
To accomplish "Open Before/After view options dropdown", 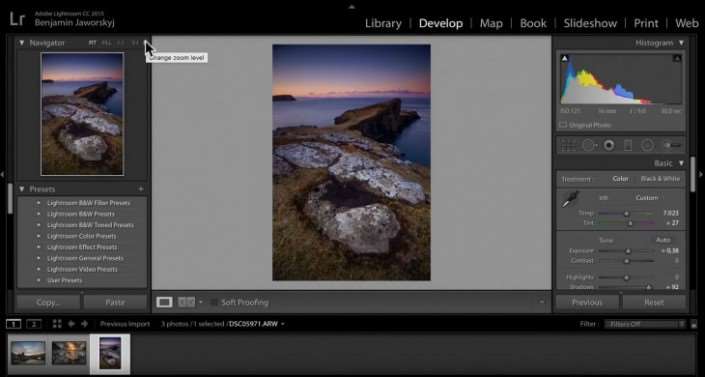I will point(201,302).
